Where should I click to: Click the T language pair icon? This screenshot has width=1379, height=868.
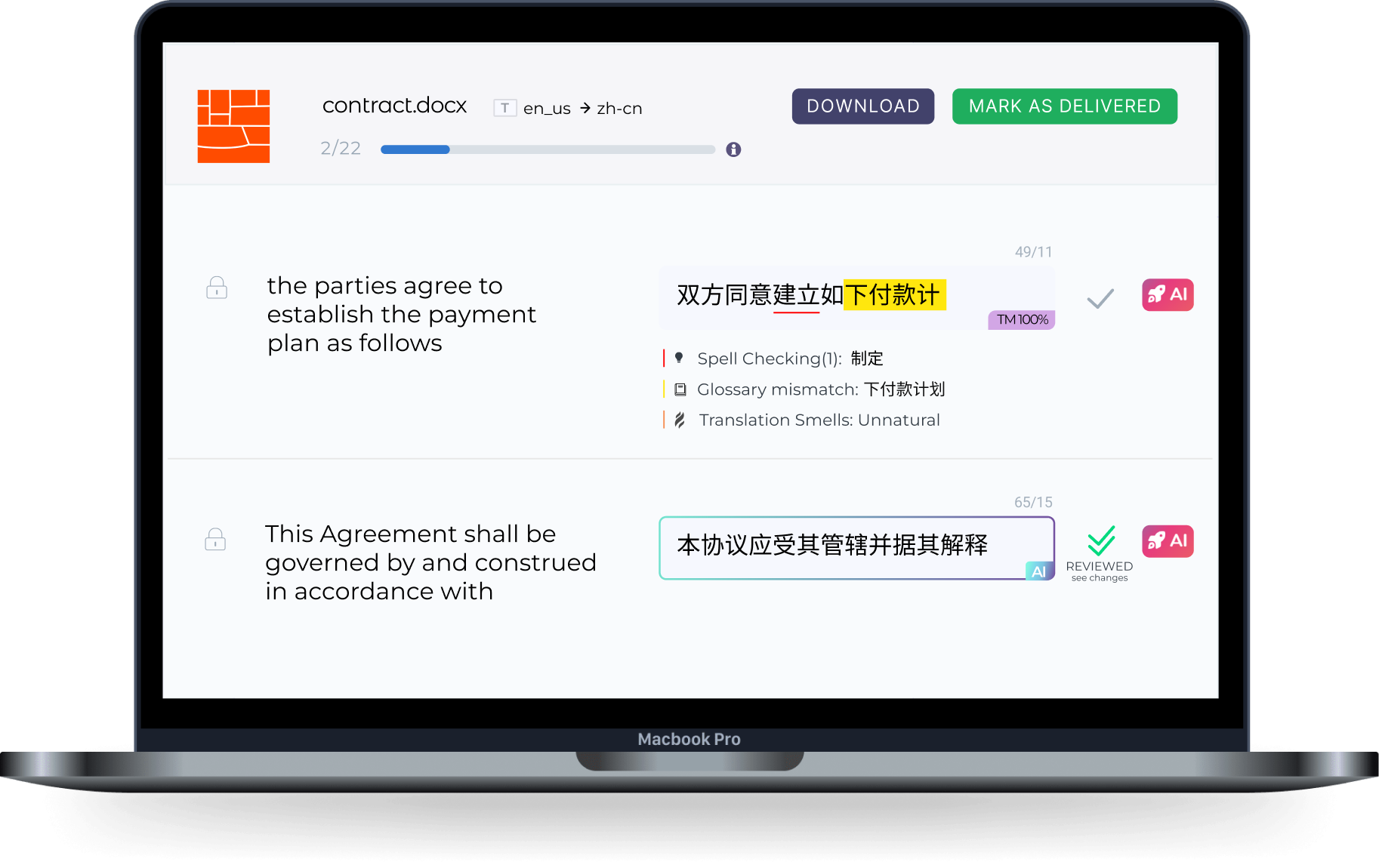(x=504, y=108)
